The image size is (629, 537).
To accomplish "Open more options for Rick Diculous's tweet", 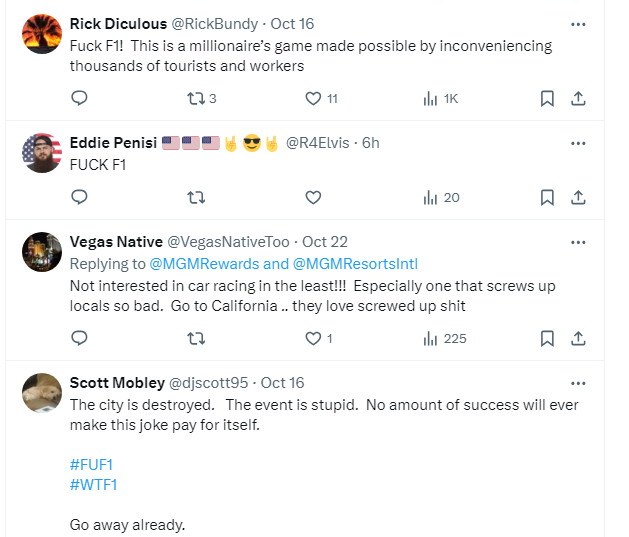I will click(577, 24).
